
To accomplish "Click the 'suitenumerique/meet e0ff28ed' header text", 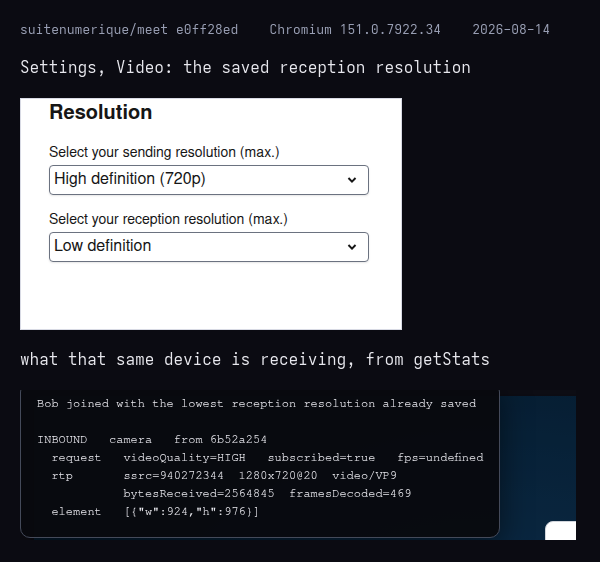I will pyautogui.click(x=129, y=29).
